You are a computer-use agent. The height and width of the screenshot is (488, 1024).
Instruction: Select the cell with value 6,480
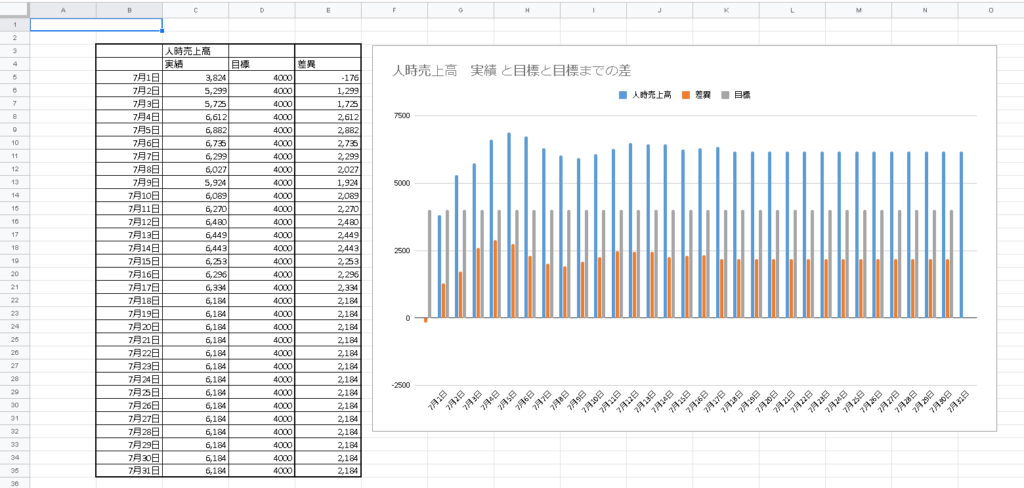(x=196, y=221)
